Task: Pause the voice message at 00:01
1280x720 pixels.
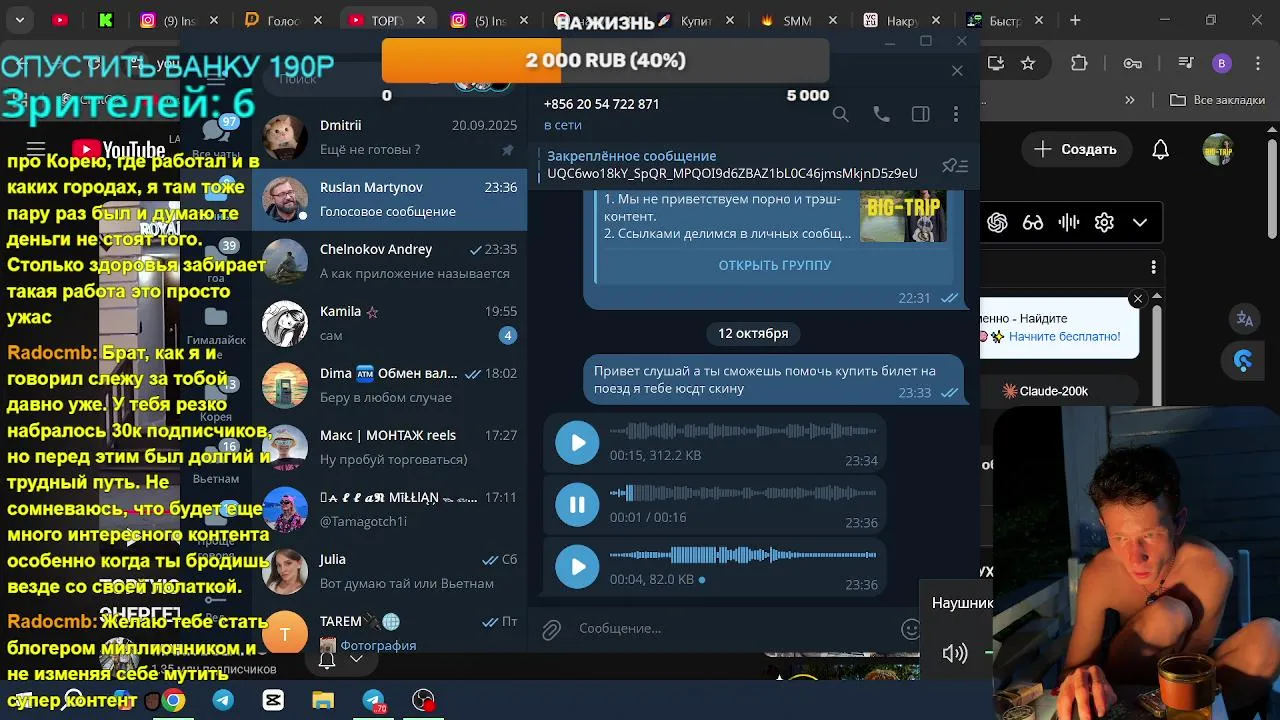Action: click(577, 505)
